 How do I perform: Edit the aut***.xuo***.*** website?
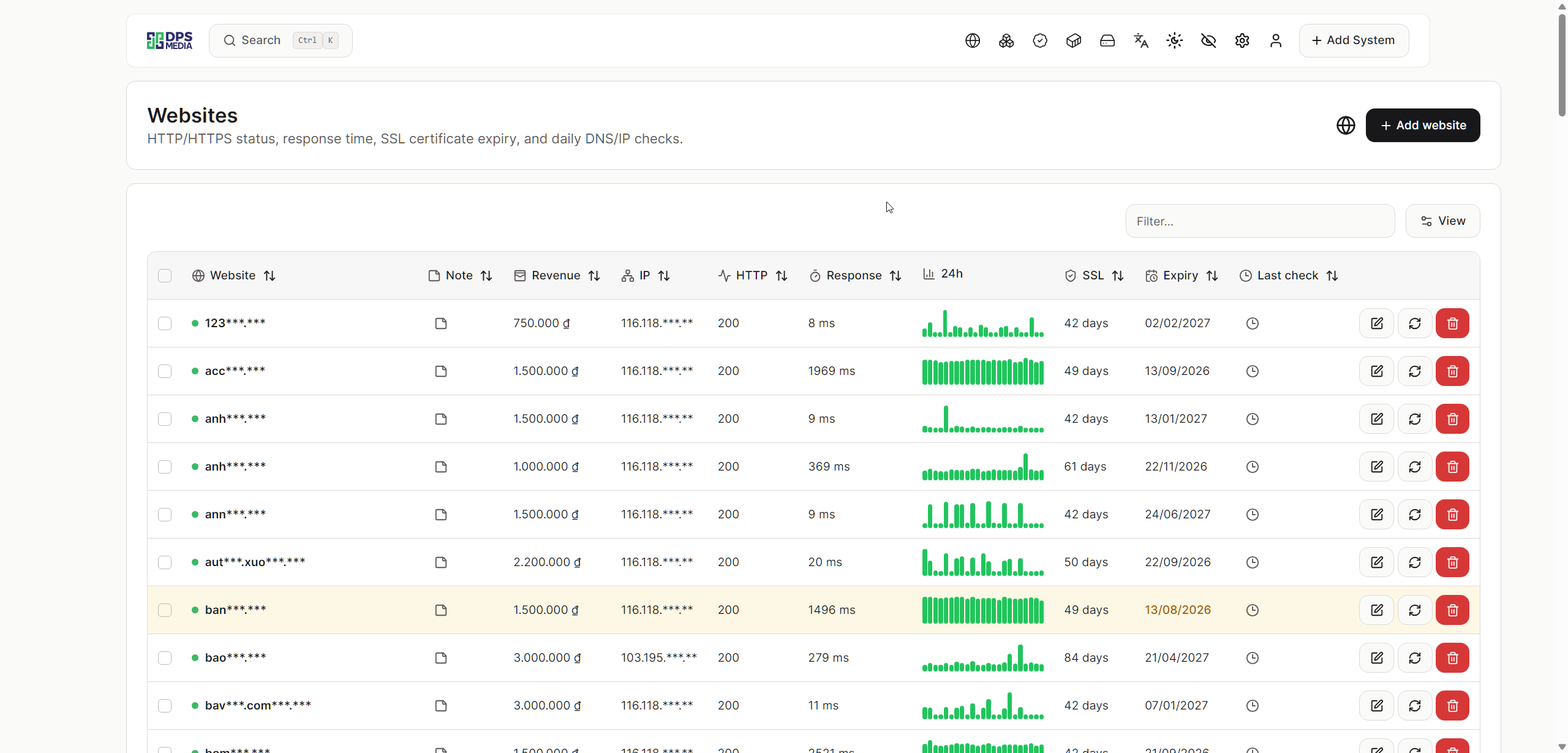pos(1377,562)
